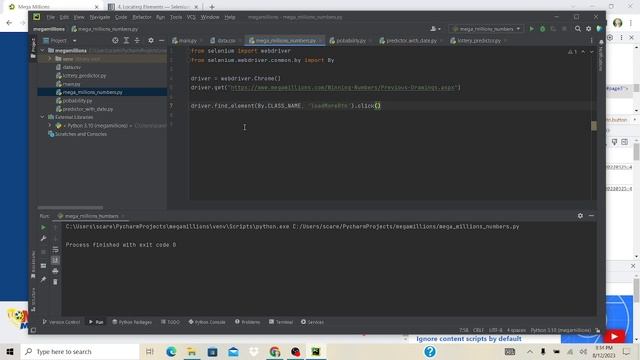Open the Problems tool window
Screen dimensions: 640x360
[247, 322]
